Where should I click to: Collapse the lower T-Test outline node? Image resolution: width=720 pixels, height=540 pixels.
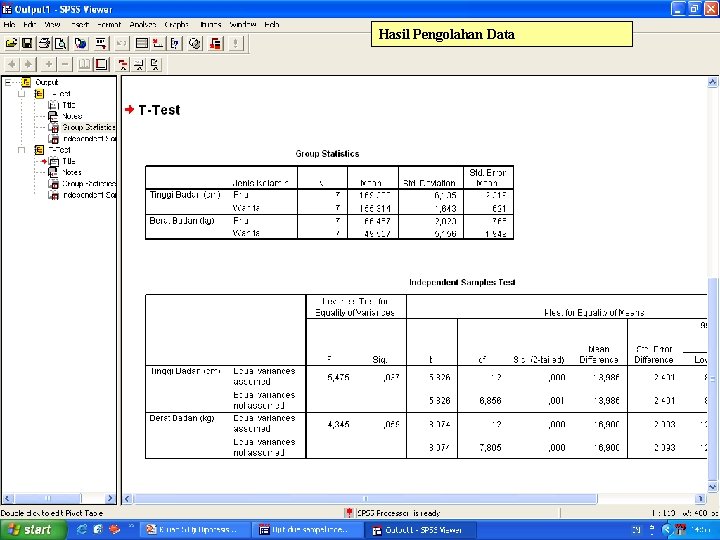(22, 150)
